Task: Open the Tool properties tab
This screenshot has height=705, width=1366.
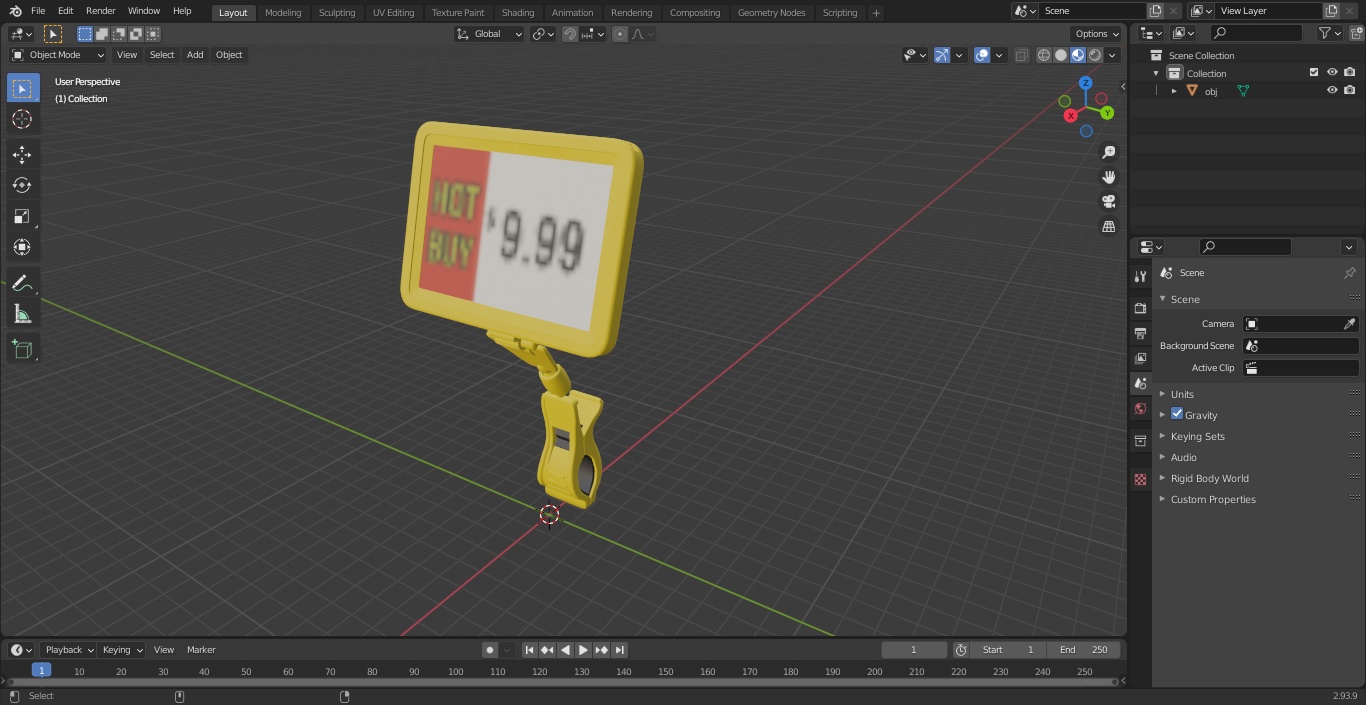Action: [x=1140, y=276]
